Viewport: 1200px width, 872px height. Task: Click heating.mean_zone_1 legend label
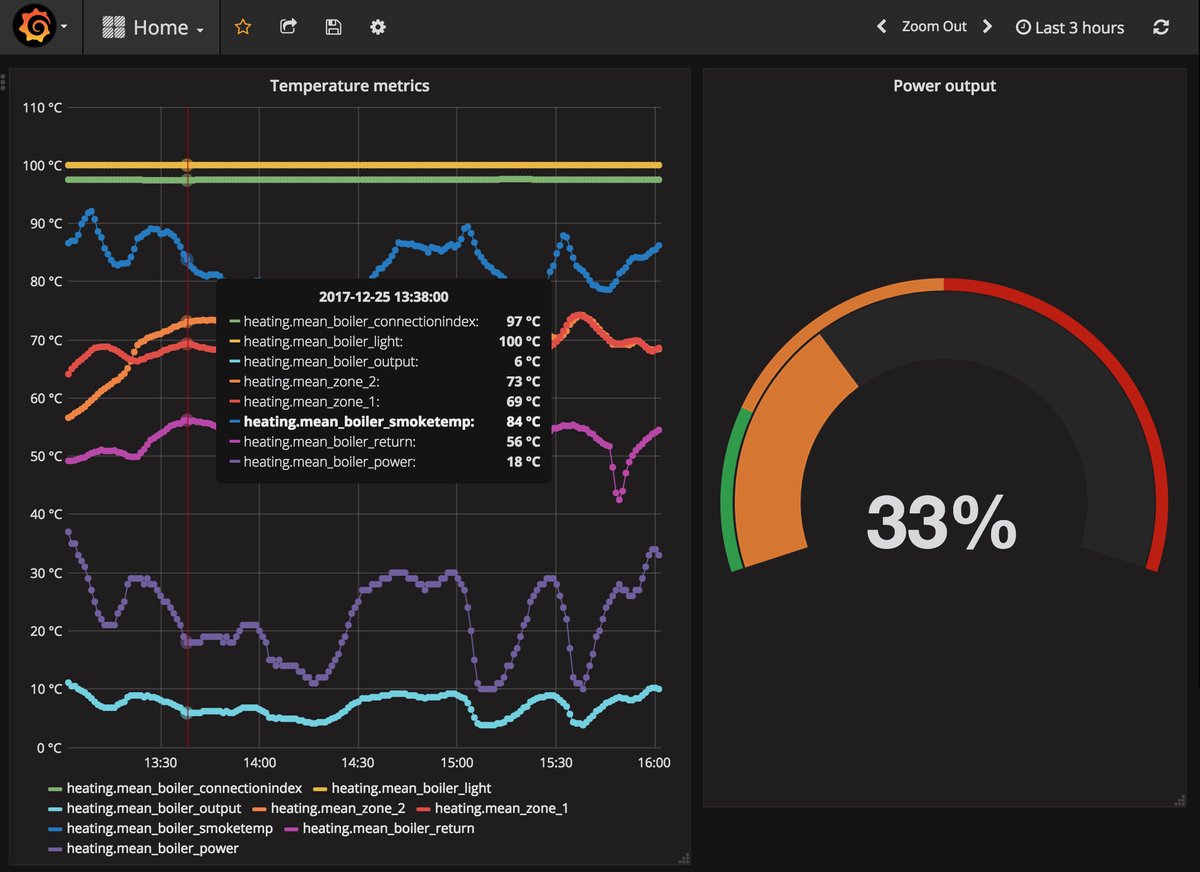[501, 808]
